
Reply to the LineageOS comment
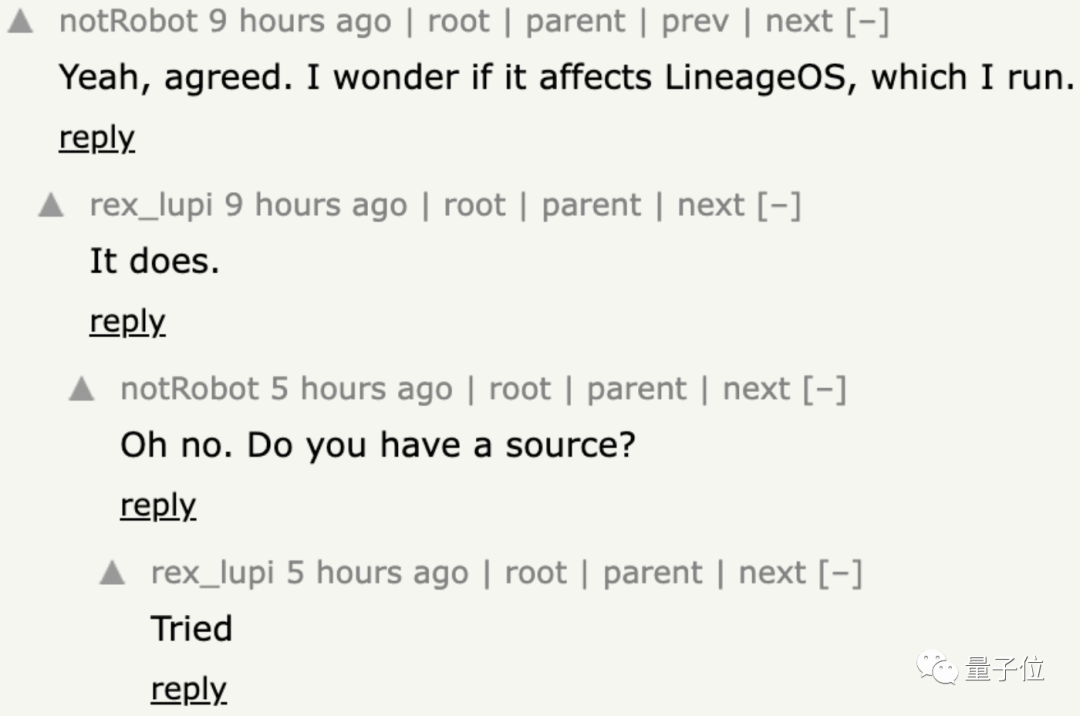point(96,137)
